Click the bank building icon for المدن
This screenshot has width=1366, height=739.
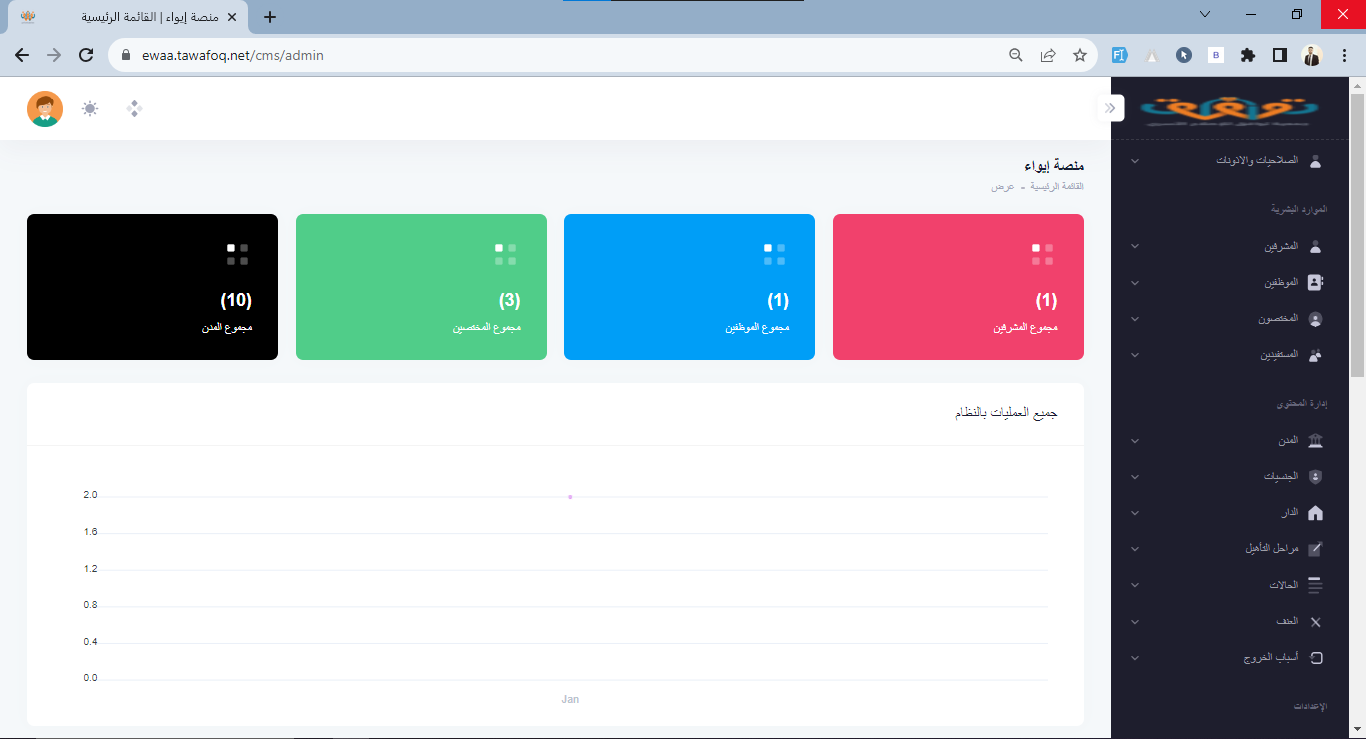click(1315, 441)
